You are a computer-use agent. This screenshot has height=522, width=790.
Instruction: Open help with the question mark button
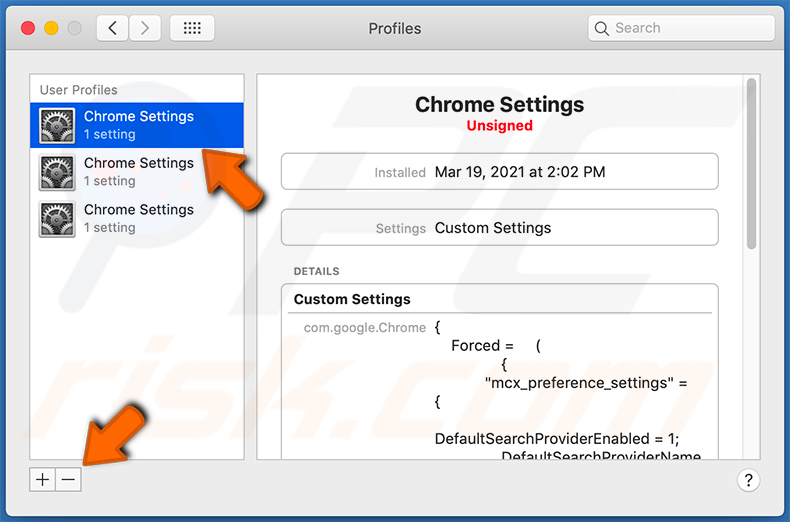(749, 480)
